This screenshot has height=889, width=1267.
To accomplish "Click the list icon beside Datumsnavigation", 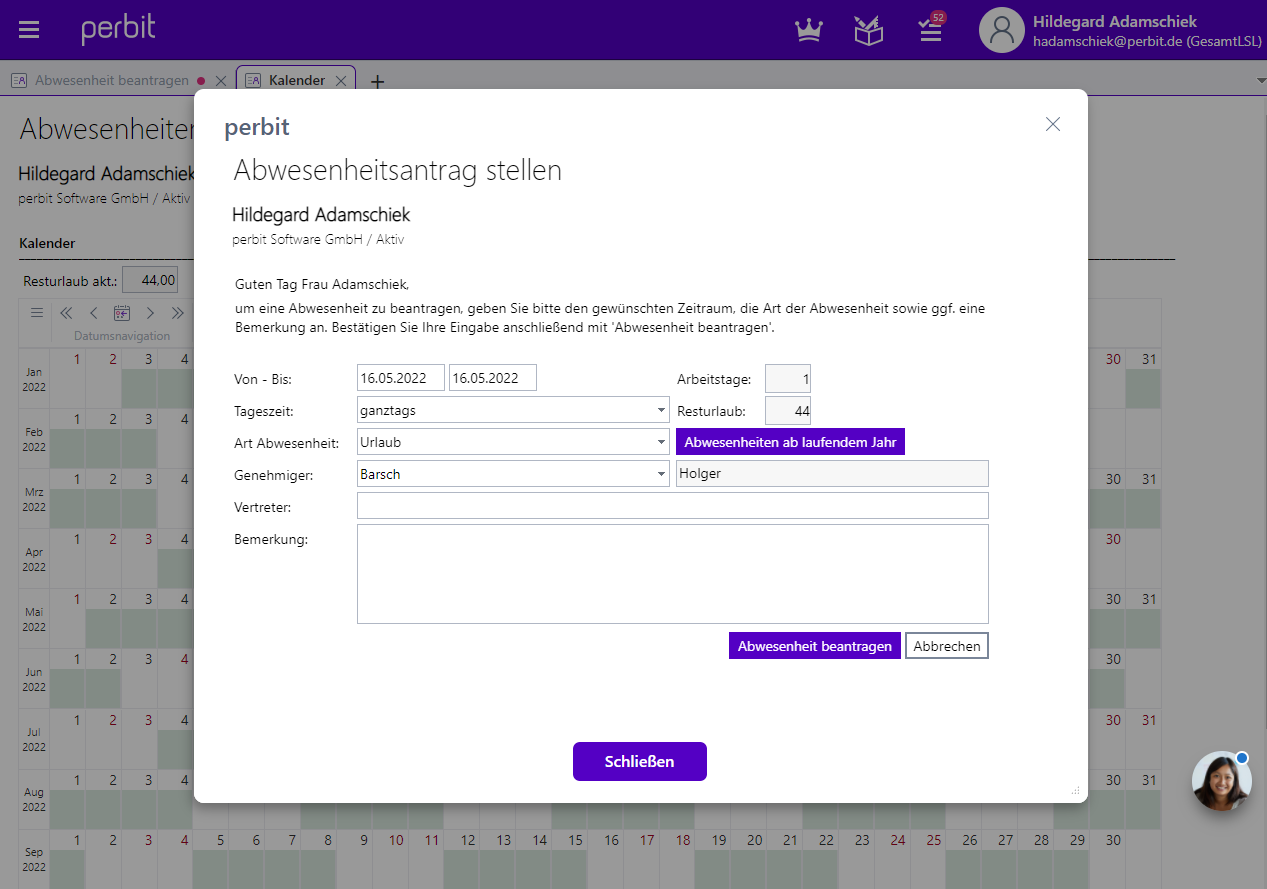I will click(36, 313).
